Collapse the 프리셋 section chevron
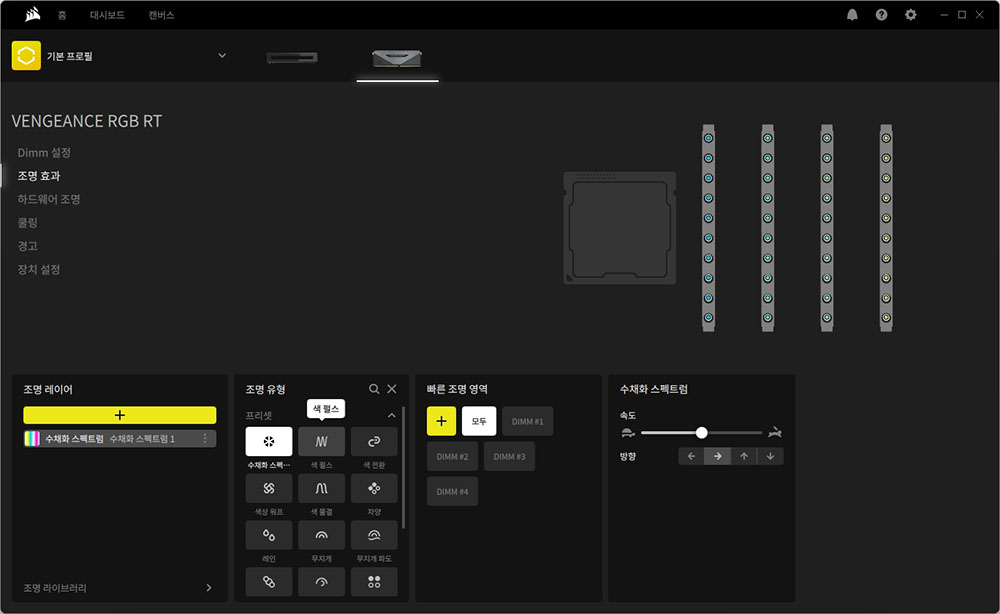Image resolution: width=1000 pixels, height=614 pixels. click(x=392, y=415)
